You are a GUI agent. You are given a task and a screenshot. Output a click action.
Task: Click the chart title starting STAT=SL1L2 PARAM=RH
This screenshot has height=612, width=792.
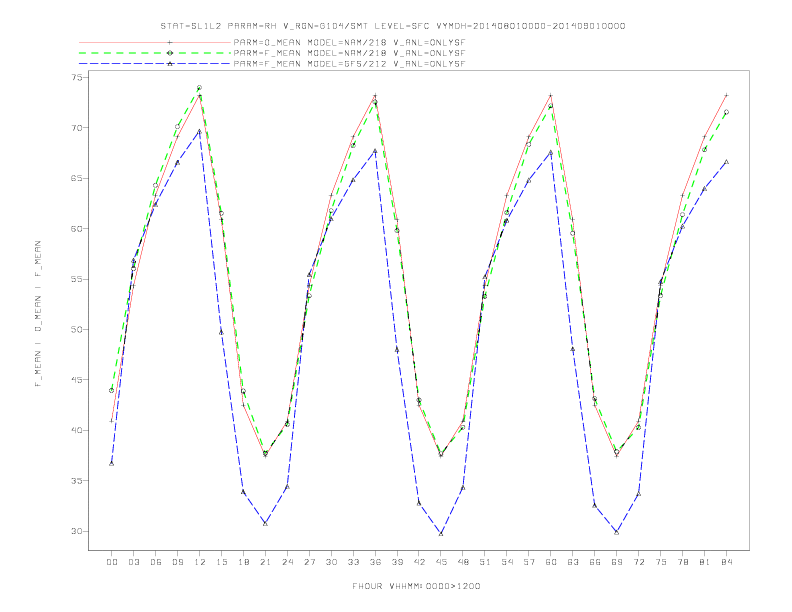pos(392,26)
